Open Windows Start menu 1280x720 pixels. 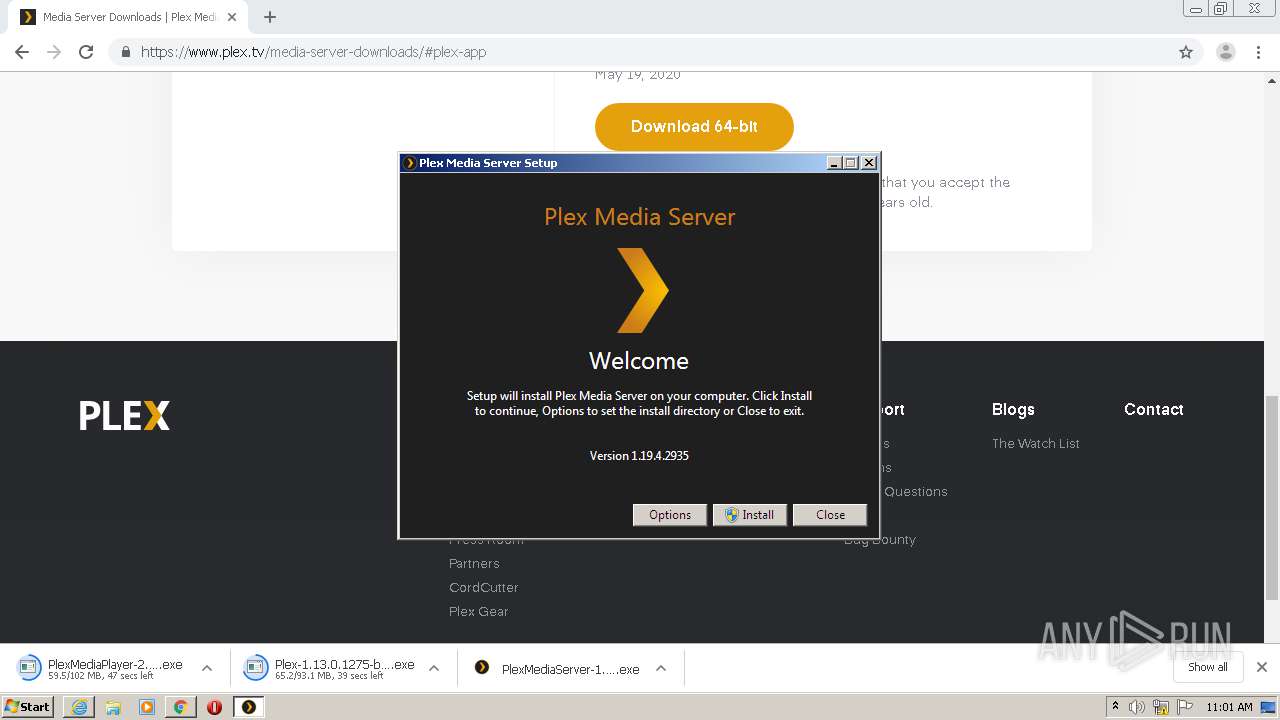tap(28, 706)
